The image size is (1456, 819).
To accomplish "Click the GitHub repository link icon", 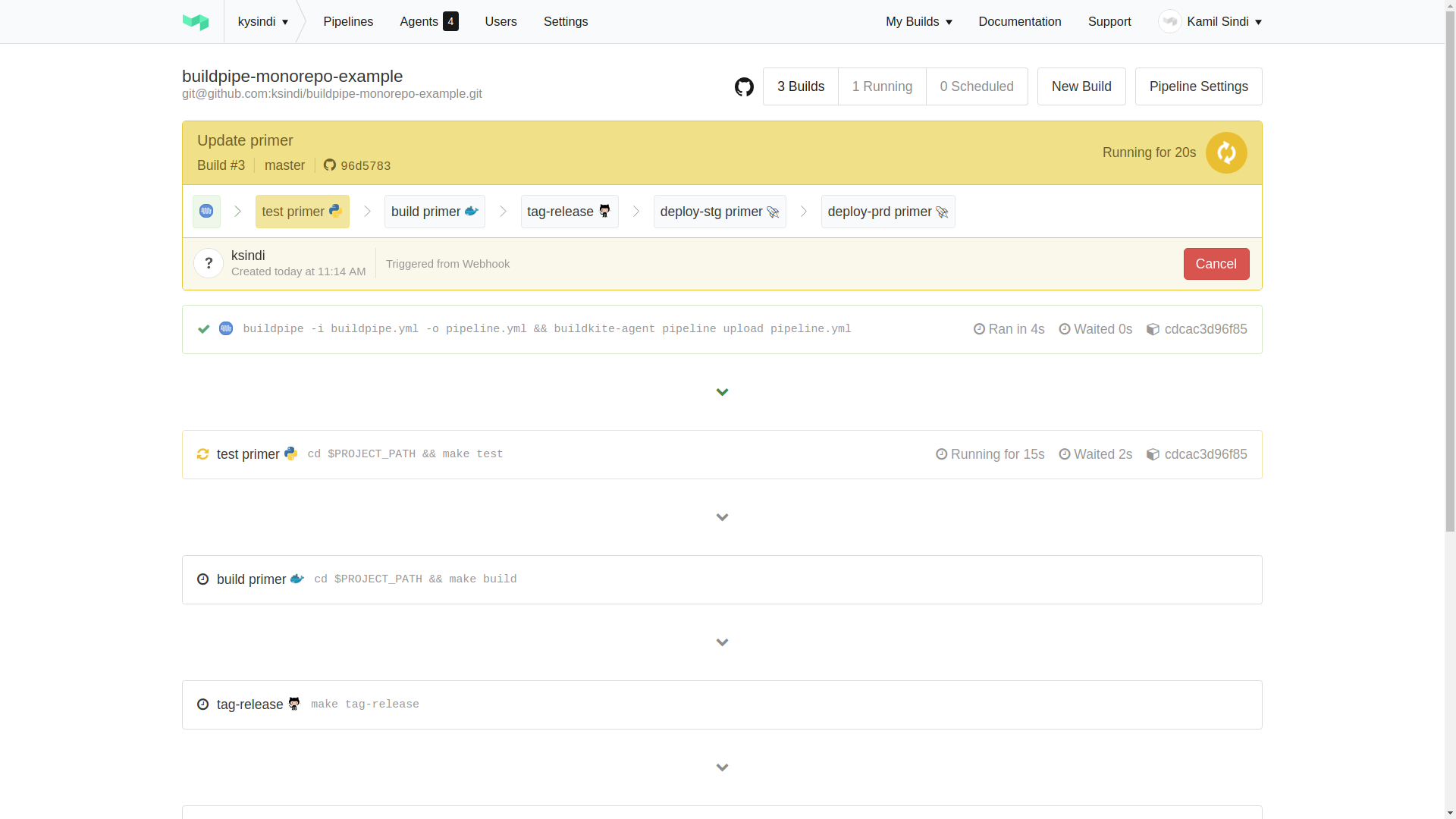I will click(744, 86).
